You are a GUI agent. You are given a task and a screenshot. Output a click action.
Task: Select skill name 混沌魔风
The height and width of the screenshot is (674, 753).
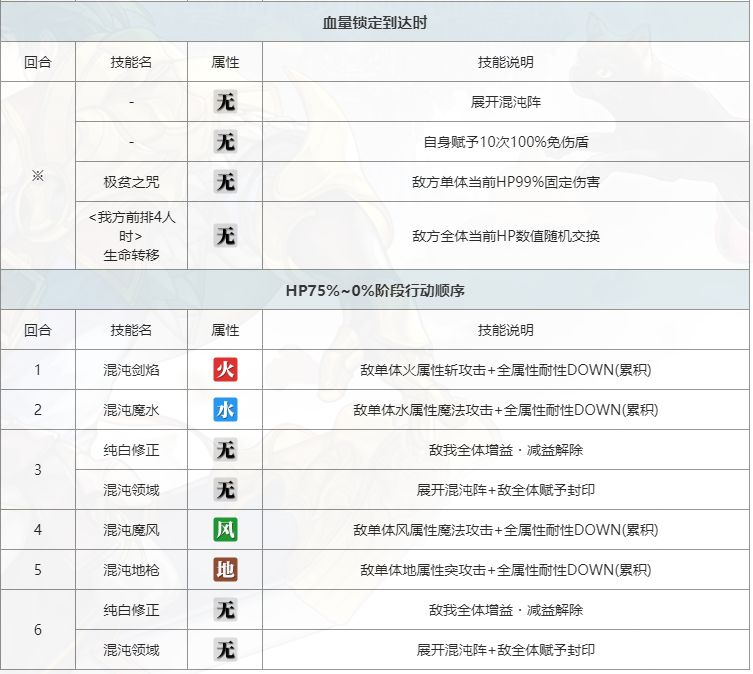[x=131, y=530]
